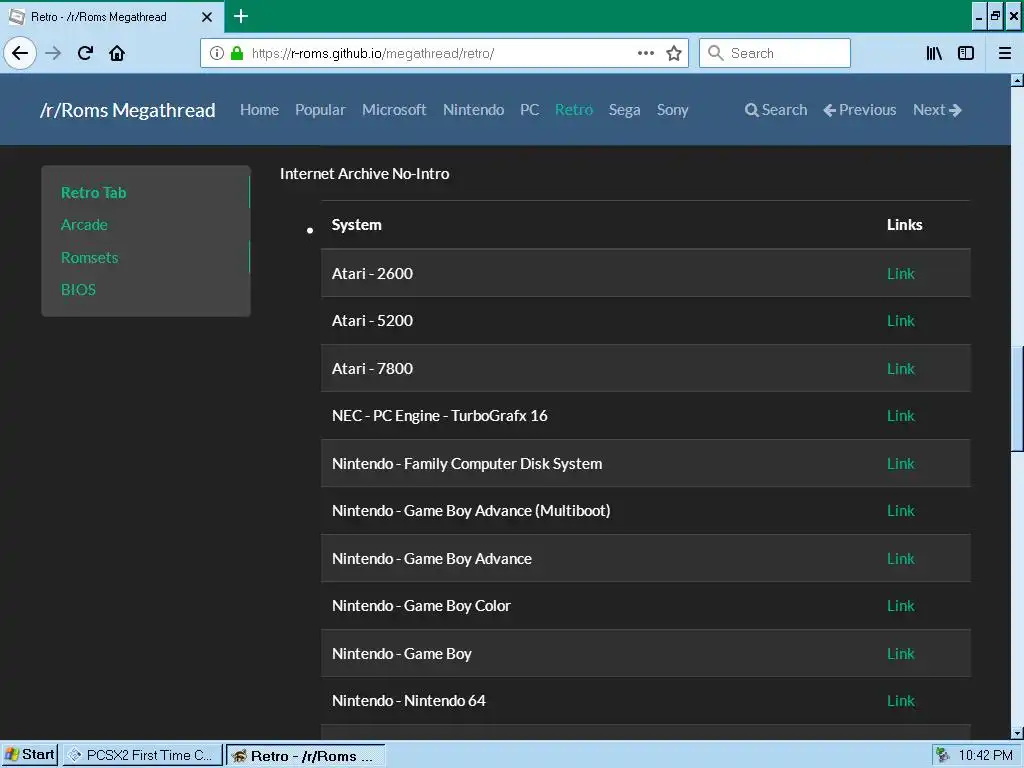
Task: Click the system tray network icon
Action: pyautogui.click(x=942, y=755)
